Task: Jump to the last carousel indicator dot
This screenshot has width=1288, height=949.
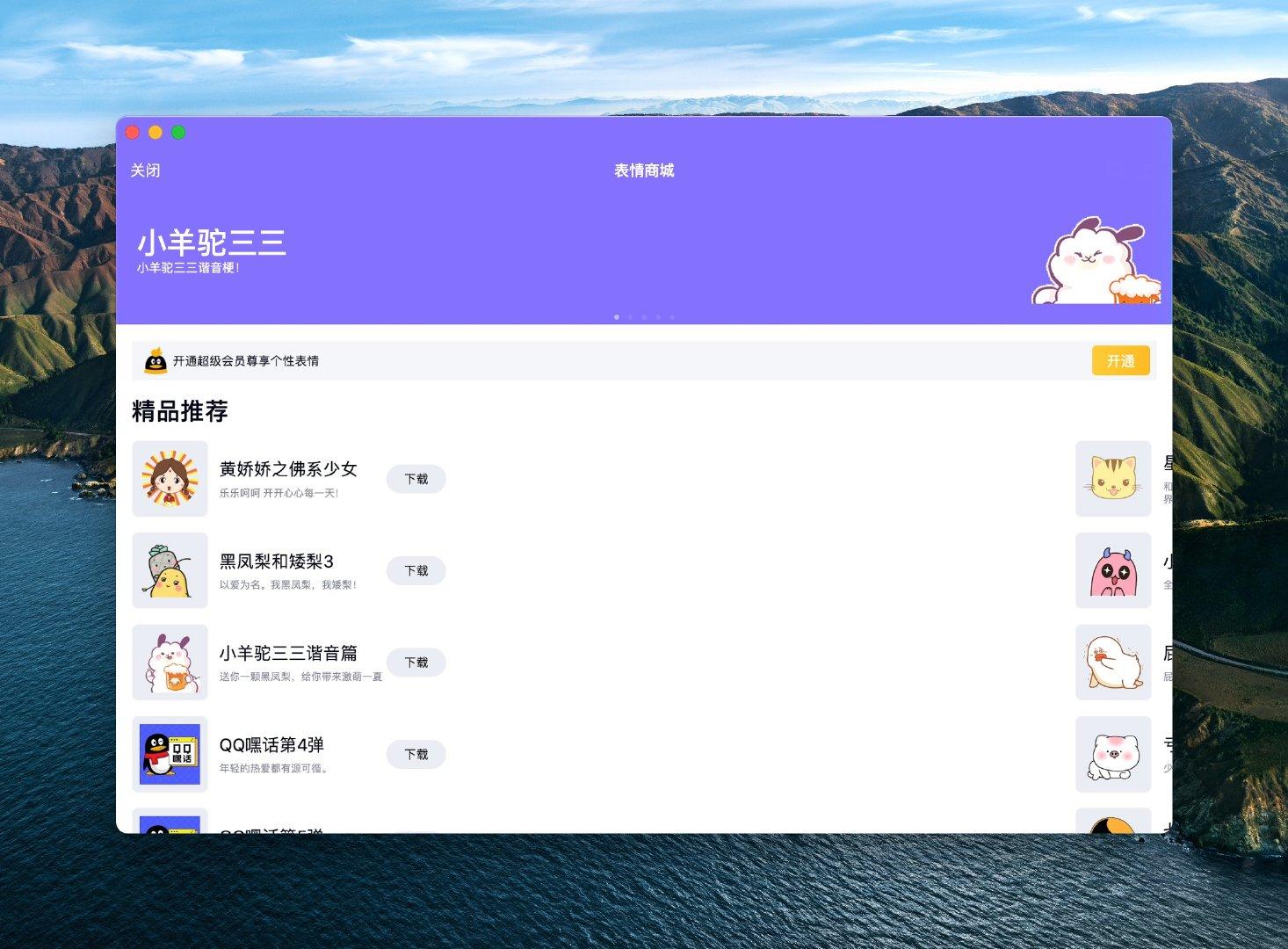Action: click(672, 317)
